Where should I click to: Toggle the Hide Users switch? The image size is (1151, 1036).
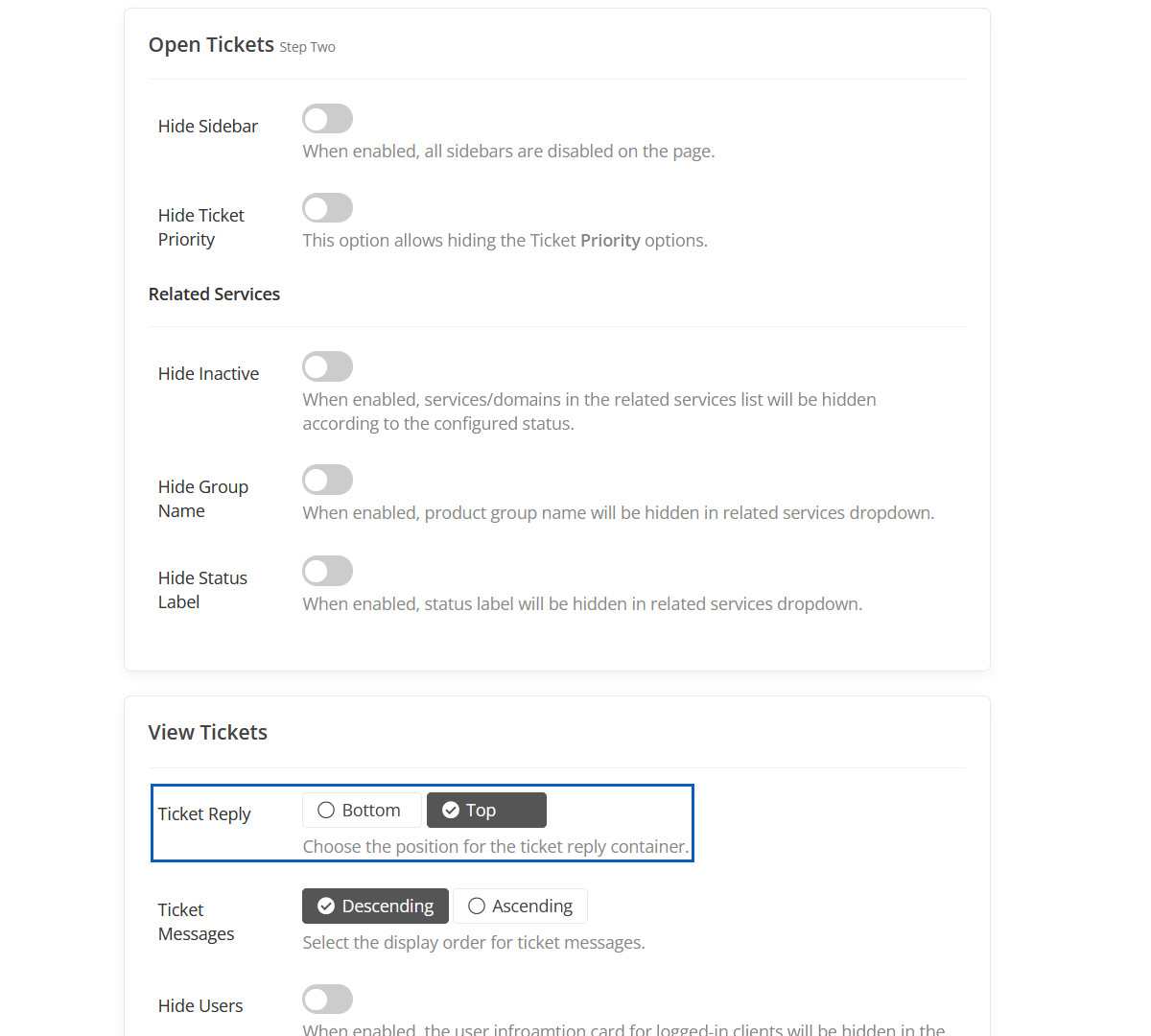click(x=327, y=1000)
